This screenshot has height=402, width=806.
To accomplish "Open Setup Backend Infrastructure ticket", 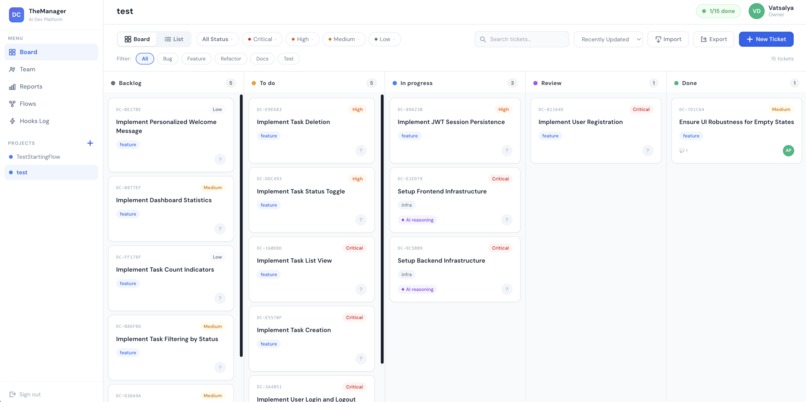I will pyautogui.click(x=455, y=269).
